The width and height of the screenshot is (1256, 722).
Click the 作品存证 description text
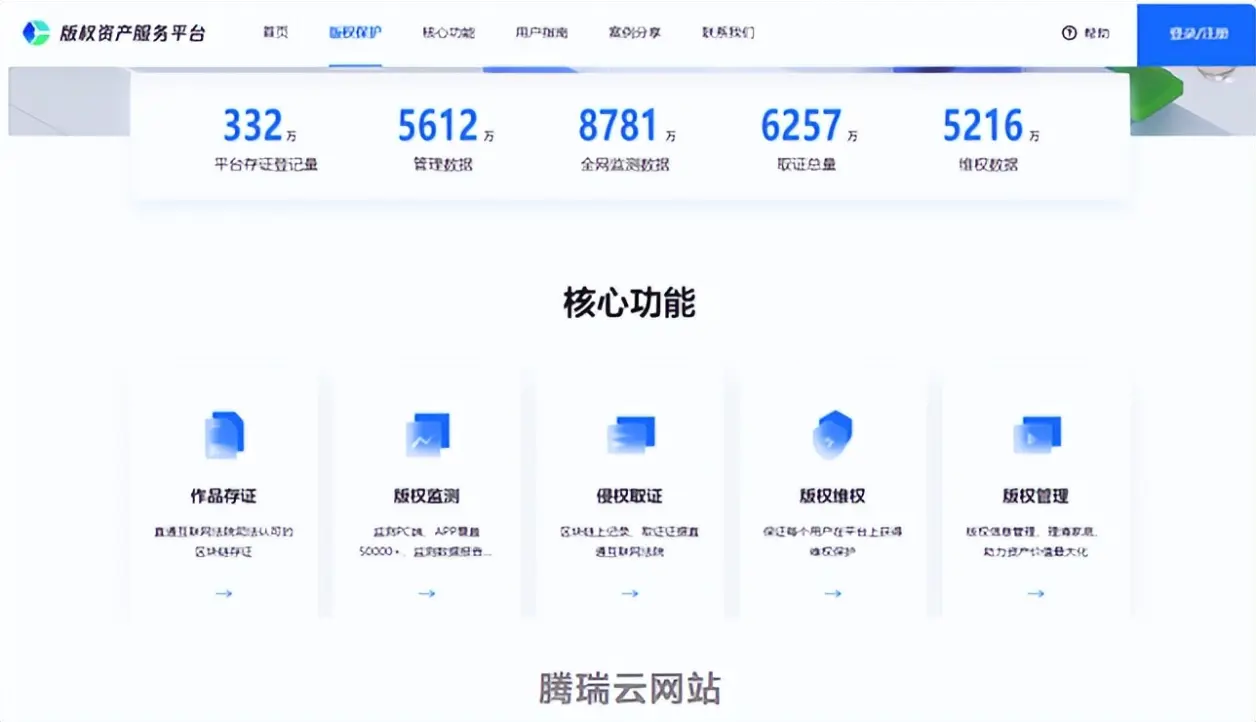click(224, 541)
